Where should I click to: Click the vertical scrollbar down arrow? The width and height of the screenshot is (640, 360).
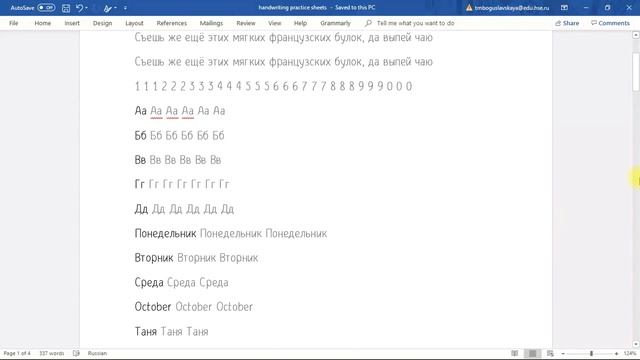pos(636,344)
